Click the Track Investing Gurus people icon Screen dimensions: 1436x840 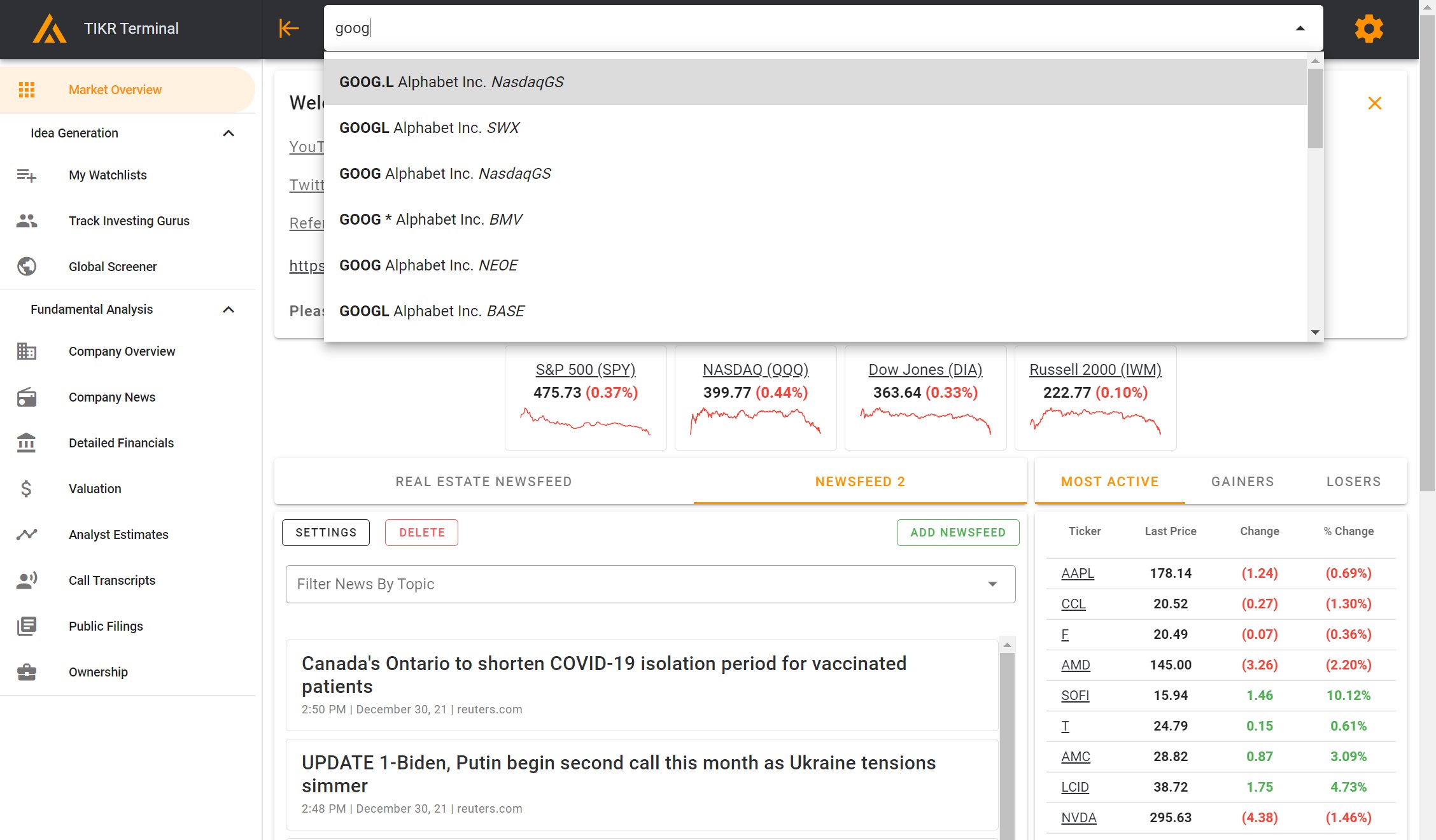pyautogui.click(x=27, y=221)
